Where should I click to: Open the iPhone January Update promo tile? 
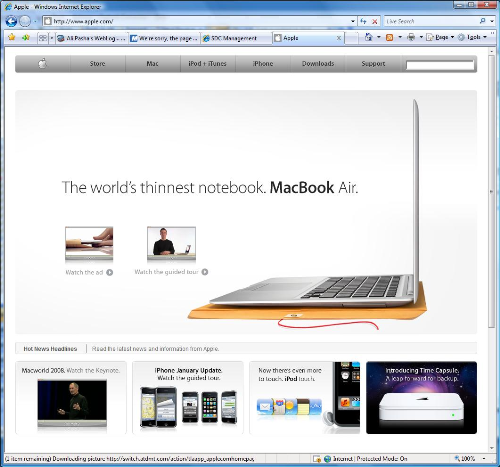(x=188, y=397)
